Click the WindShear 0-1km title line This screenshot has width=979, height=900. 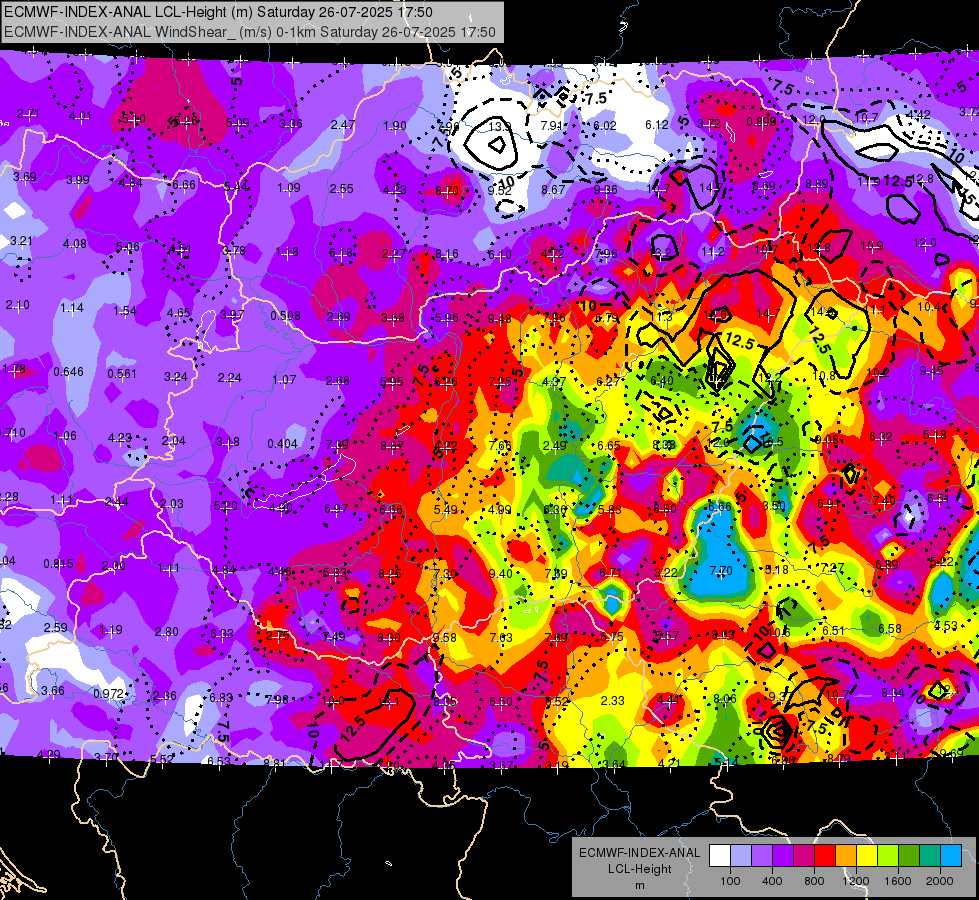(250, 32)
